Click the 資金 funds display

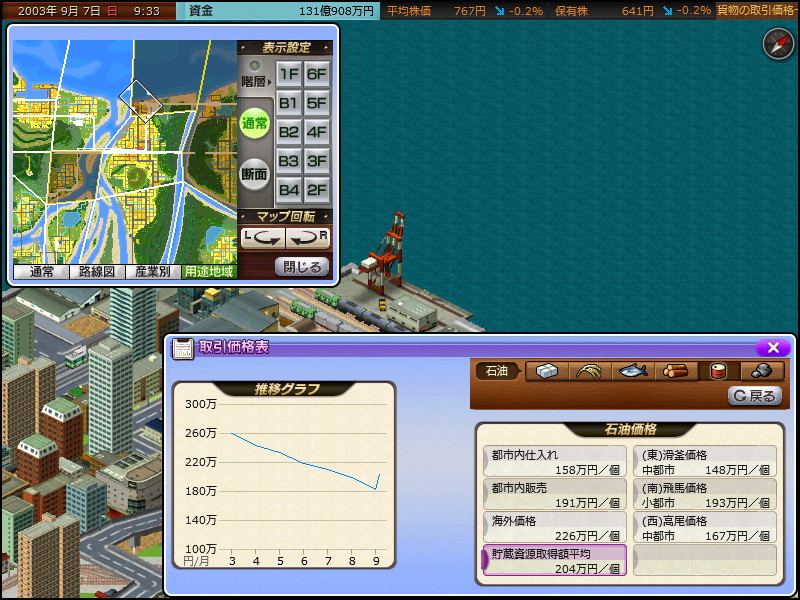tap(278, 11)
